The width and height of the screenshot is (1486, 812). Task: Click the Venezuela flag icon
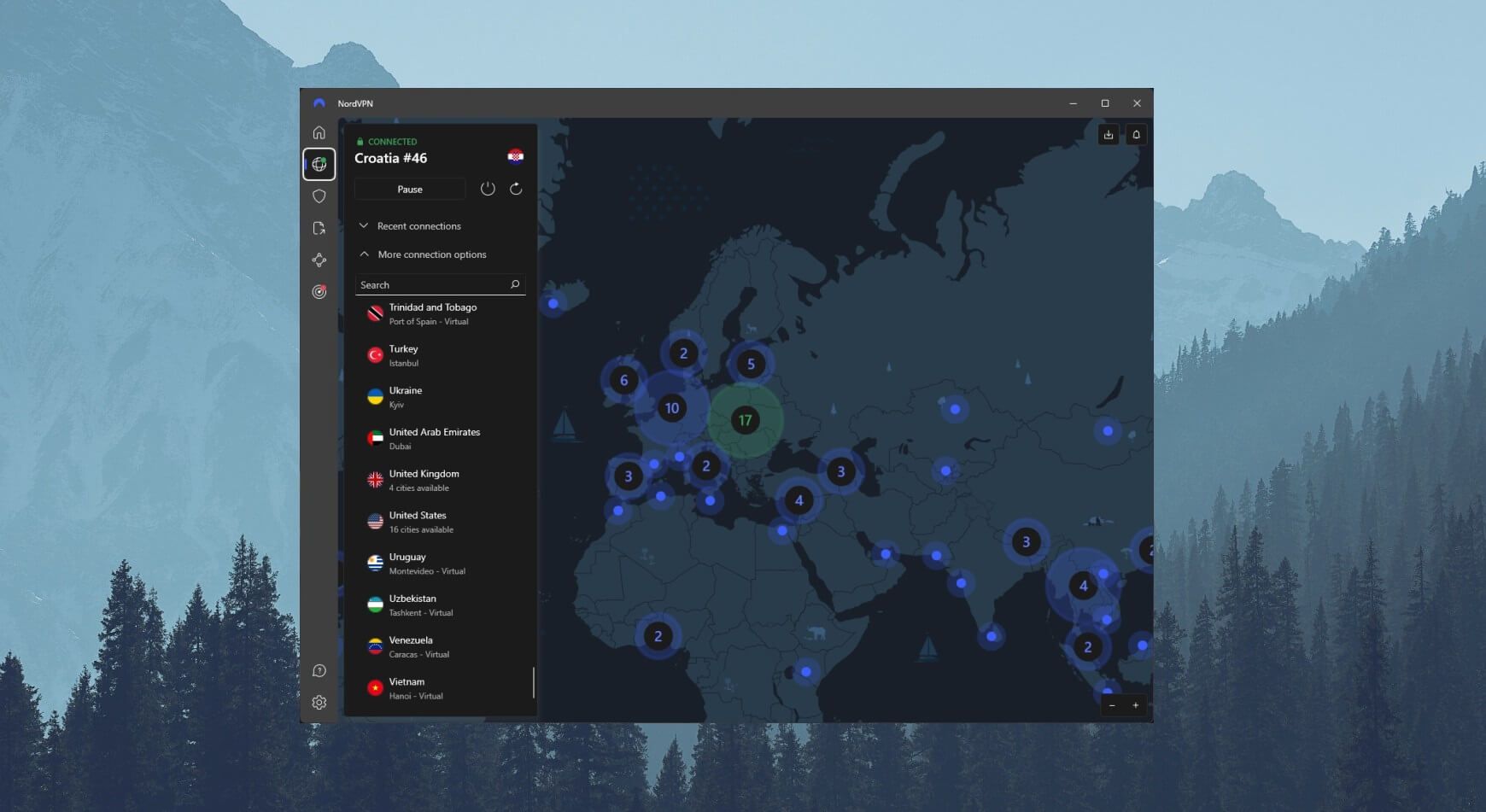pyautogui.click(x=375, y=646)
